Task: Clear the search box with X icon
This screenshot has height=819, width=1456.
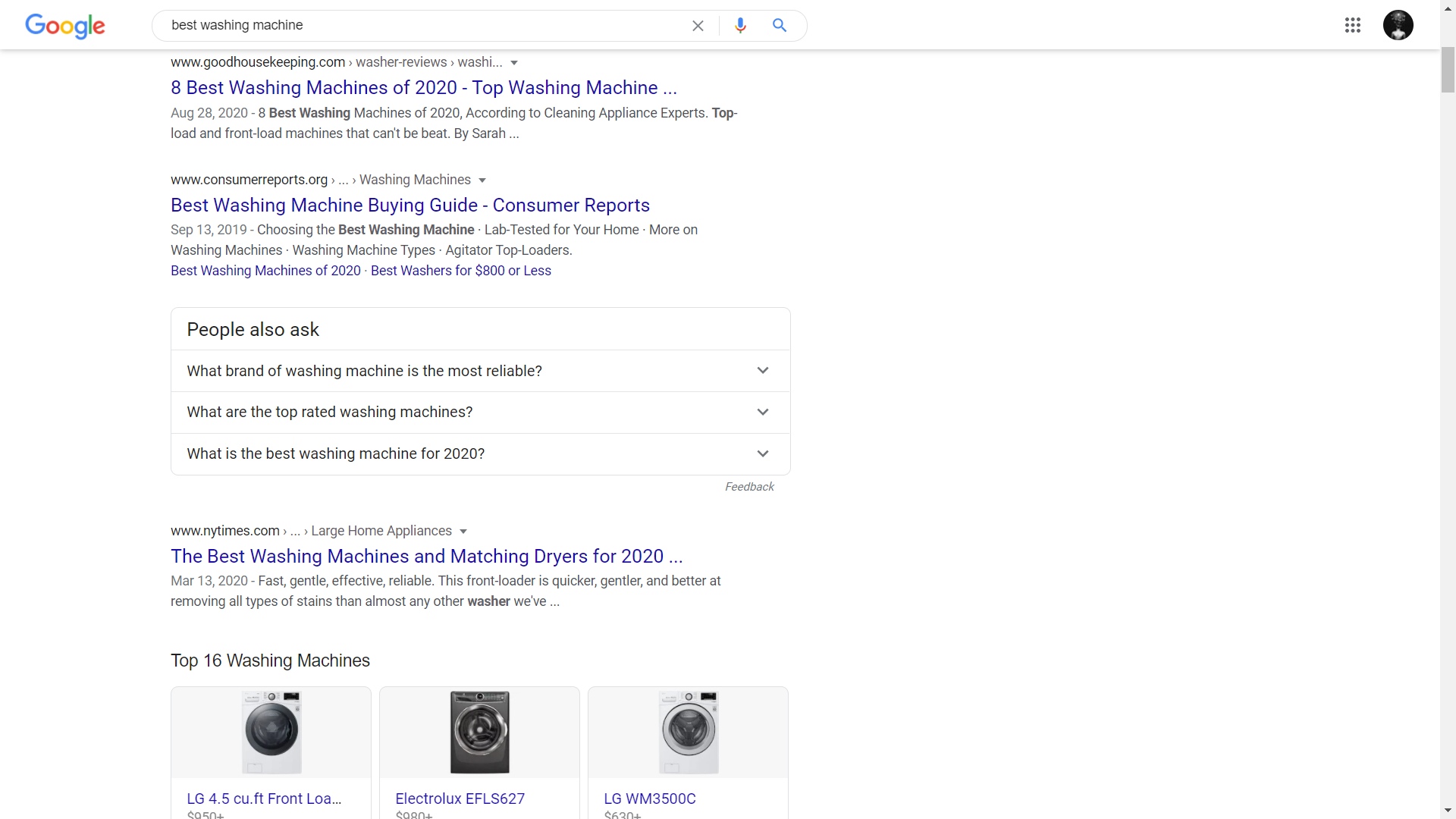Action: [x=698, y=26]
